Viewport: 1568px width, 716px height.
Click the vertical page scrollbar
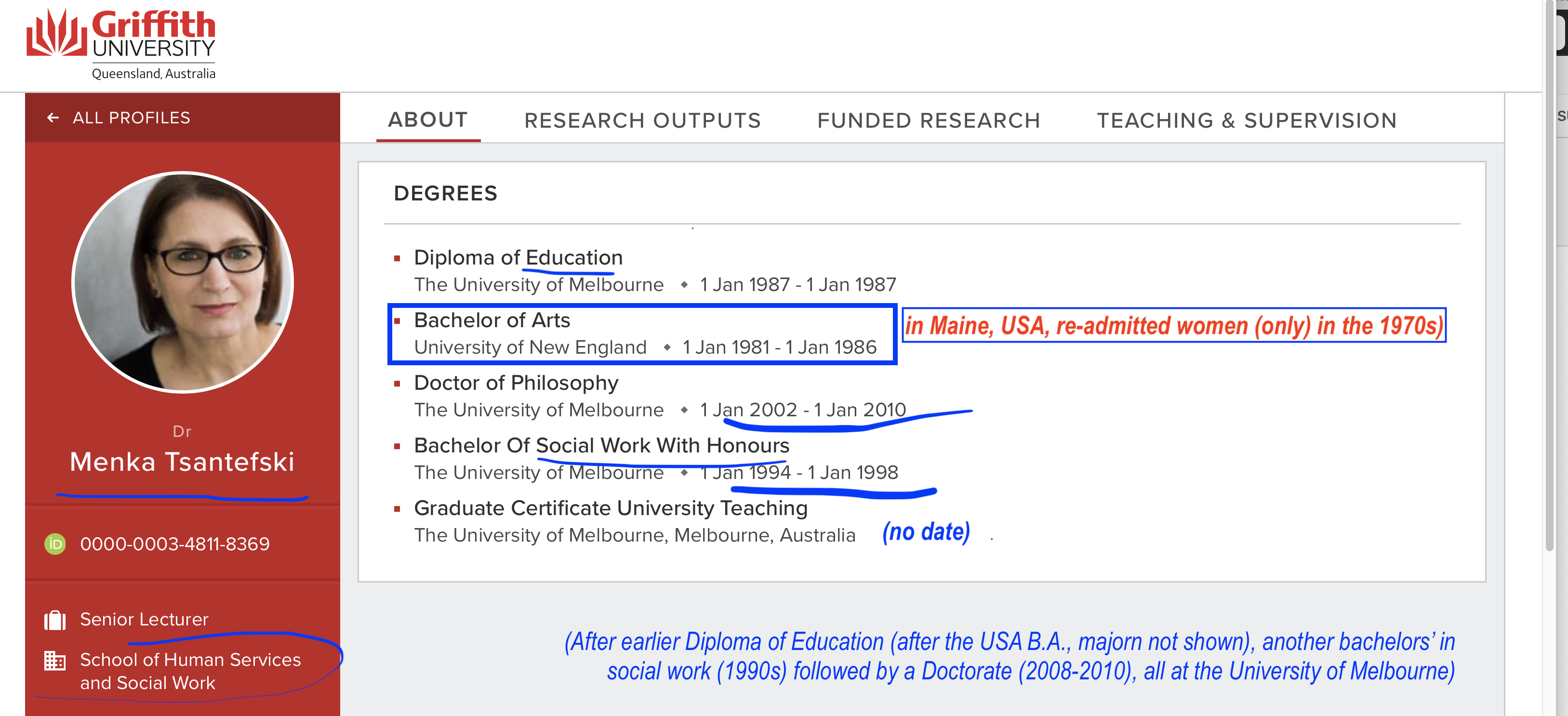coord(1550,274)
